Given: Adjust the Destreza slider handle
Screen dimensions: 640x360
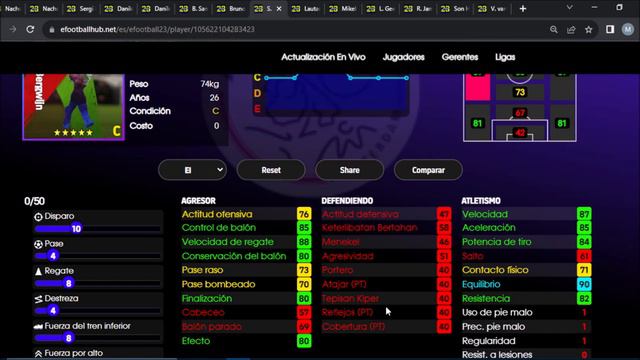Looking at the screenshot, I should point(53,311).
